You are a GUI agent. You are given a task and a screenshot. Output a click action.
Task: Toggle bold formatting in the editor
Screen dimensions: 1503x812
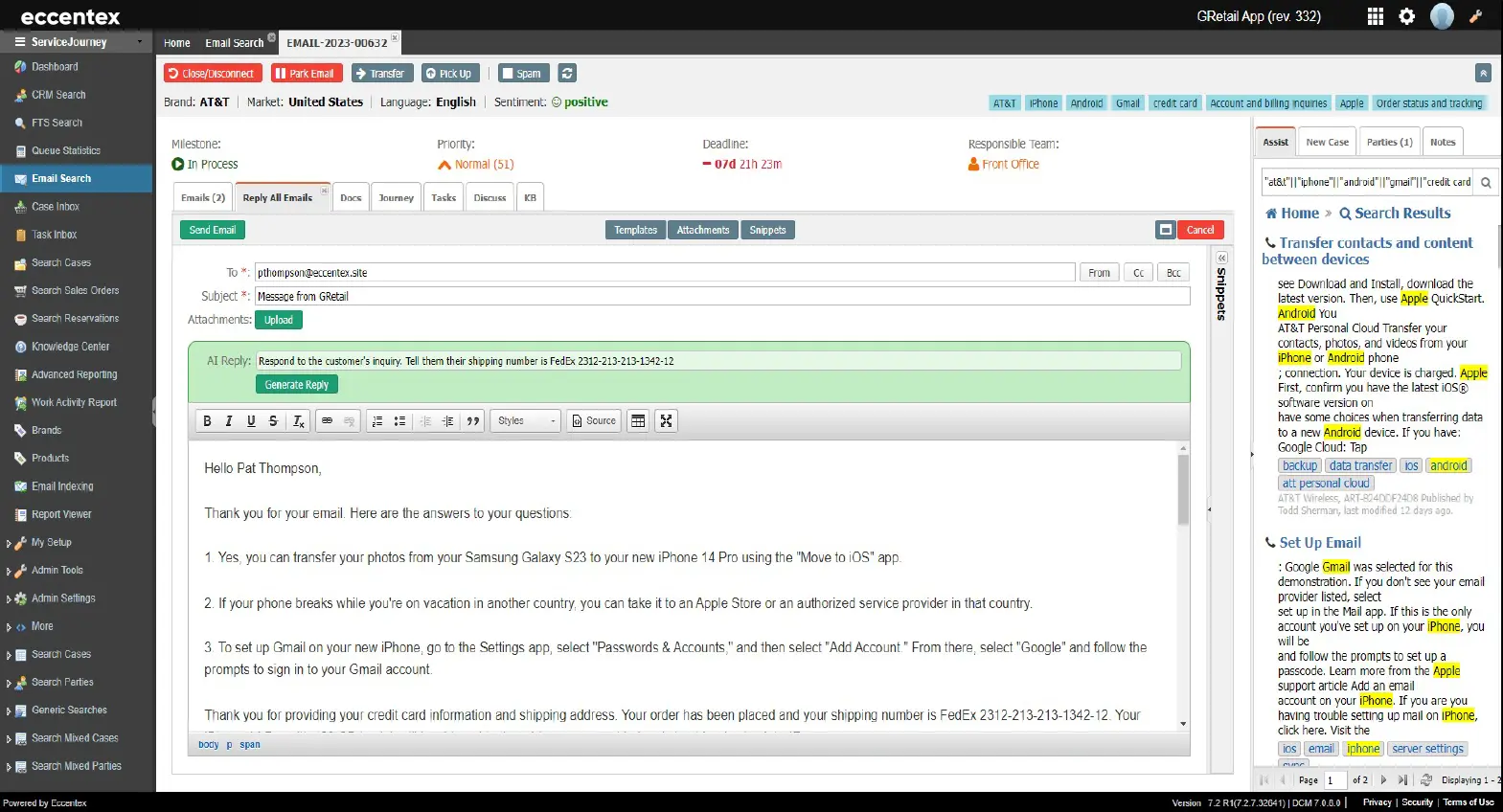(207, 421)
